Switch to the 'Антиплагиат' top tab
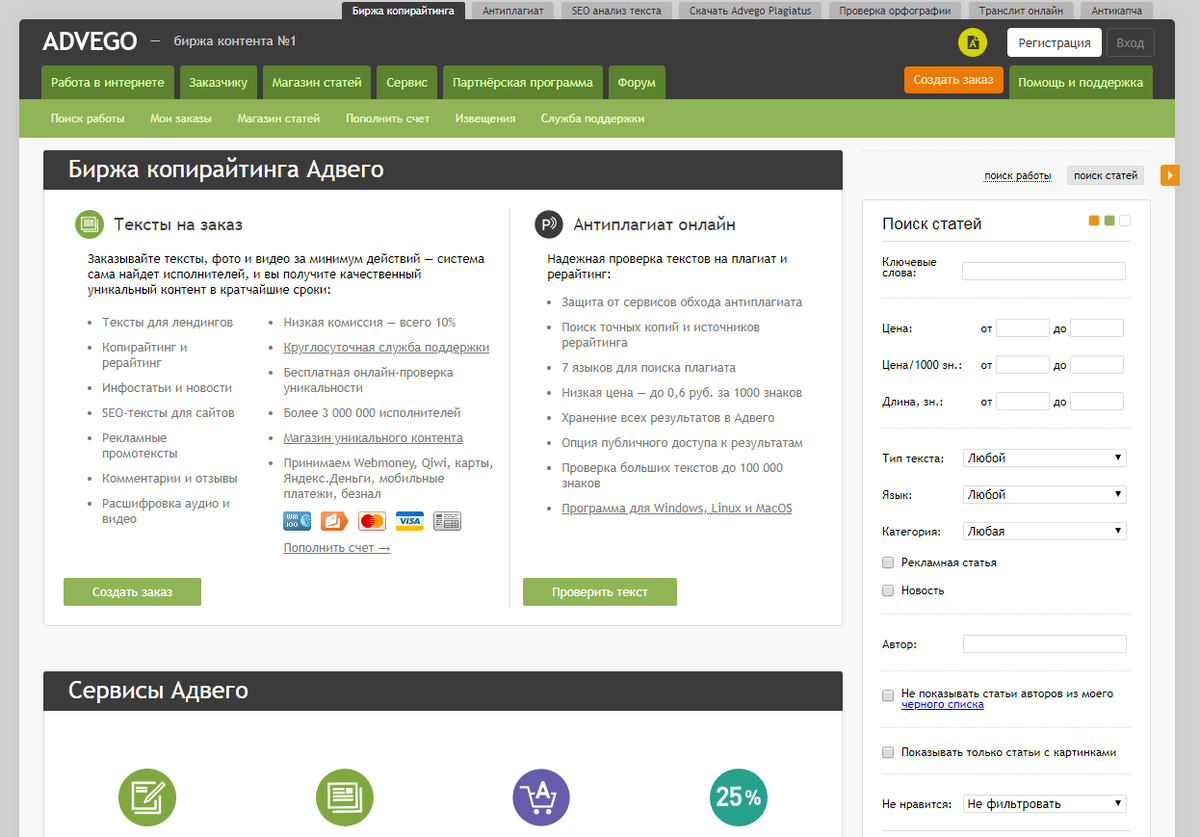The width and height of the screenshot is (1200, 837). click(x=513, y=11)
